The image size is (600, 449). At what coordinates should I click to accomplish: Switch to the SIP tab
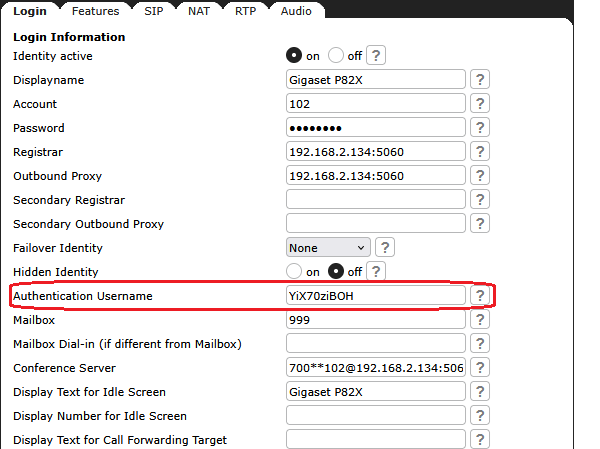(154, 11)
